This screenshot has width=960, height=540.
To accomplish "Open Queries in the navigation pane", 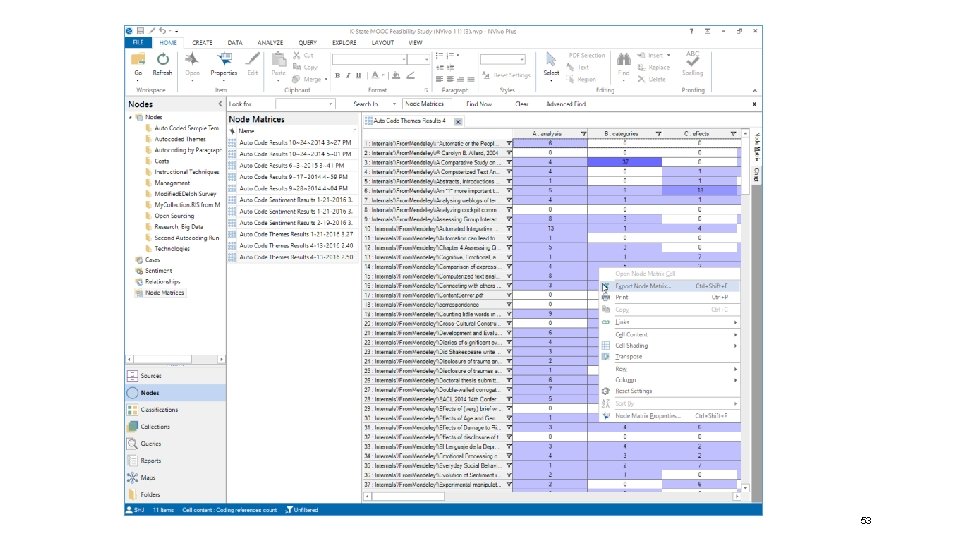I will pos(151,442).
